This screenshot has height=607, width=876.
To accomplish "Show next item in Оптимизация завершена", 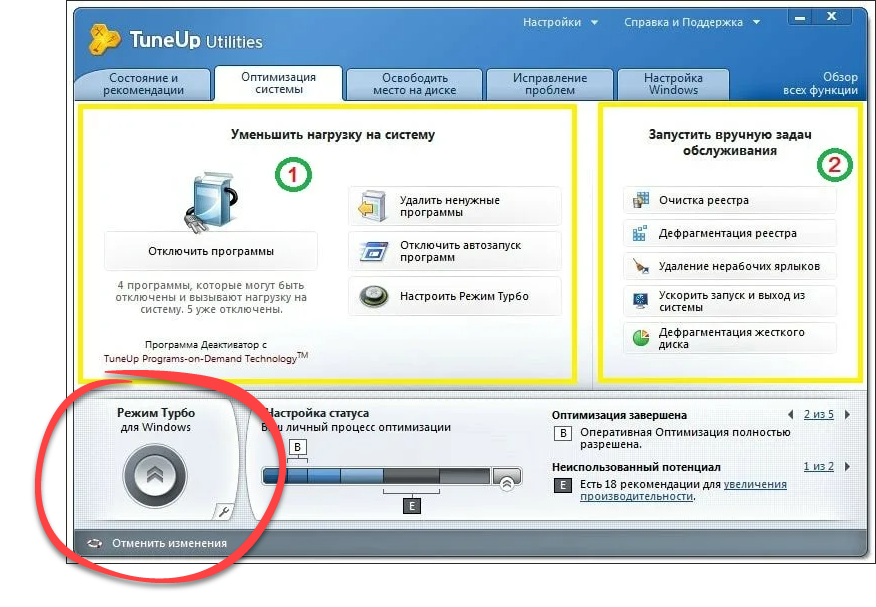I will coord(848,414).
